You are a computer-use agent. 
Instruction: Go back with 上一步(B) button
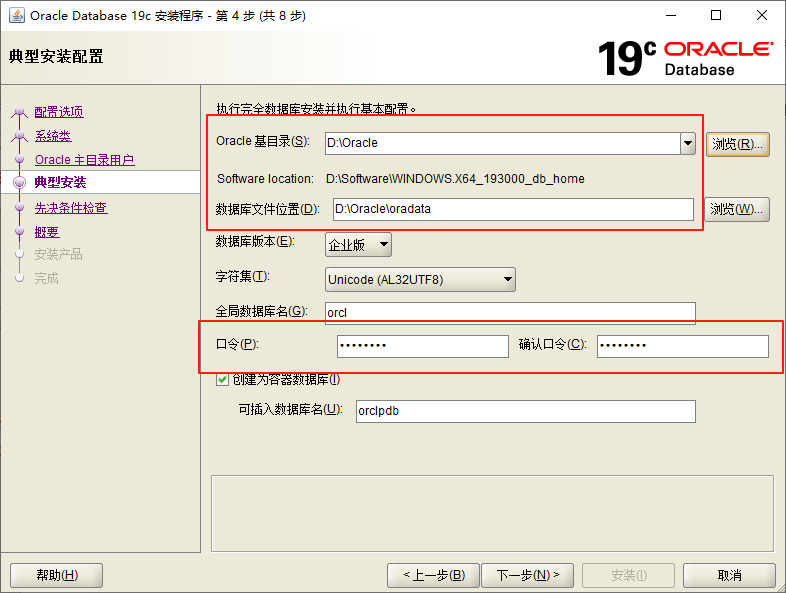434,575
